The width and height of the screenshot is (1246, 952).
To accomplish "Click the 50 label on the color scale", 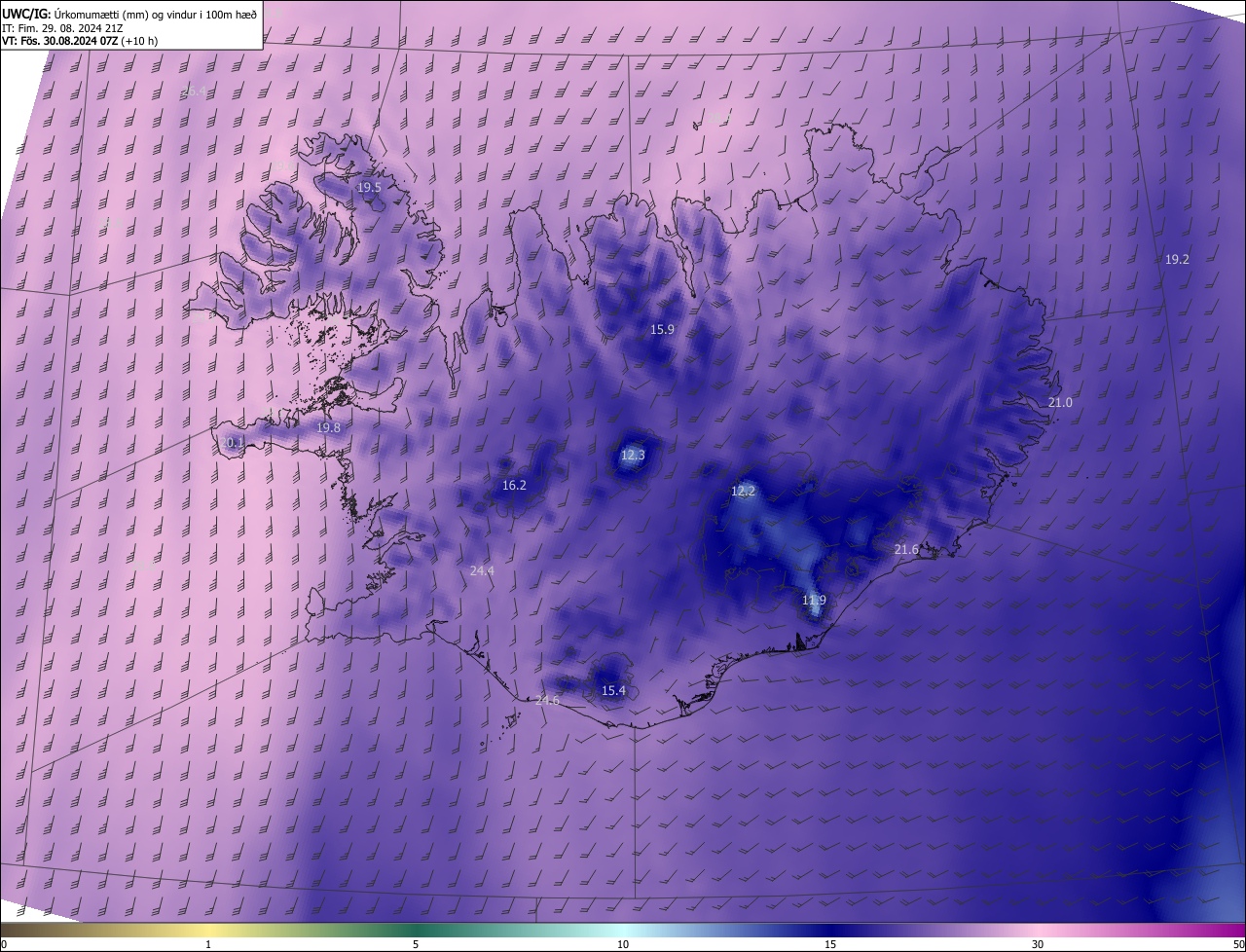I will (x=1238, y=944).
